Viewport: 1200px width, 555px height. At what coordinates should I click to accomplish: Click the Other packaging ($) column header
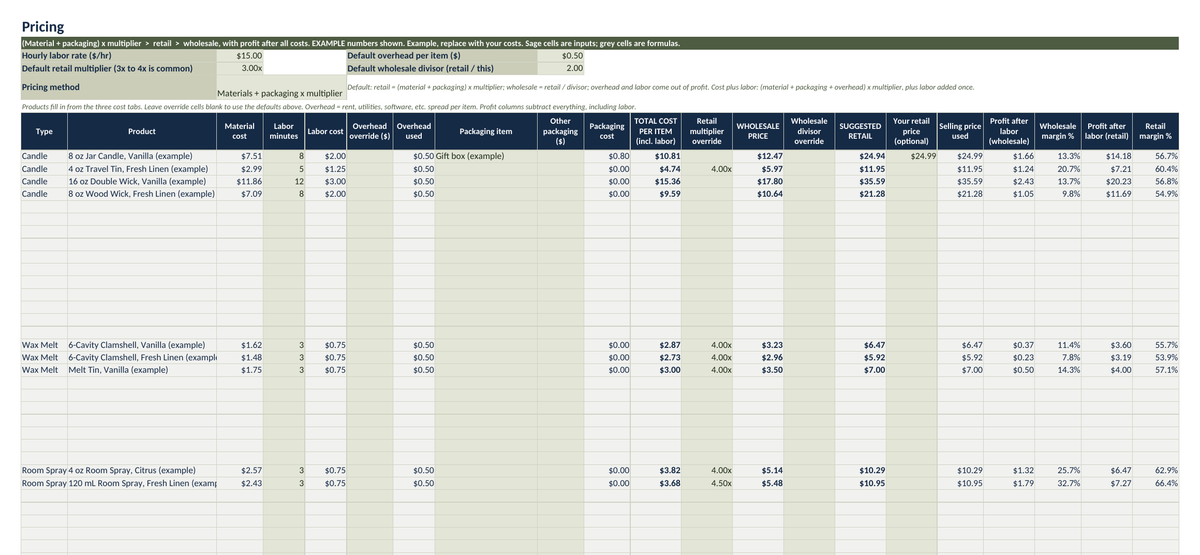click(x=561, y=132)
